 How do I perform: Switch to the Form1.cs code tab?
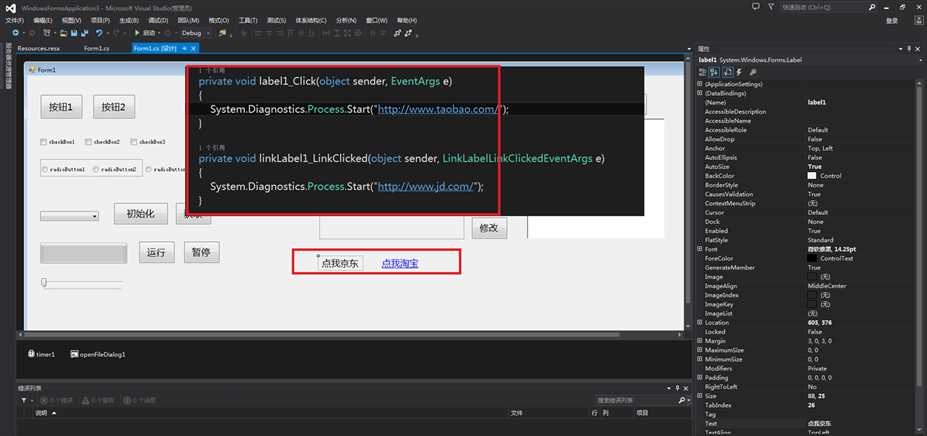[x=96, y=49]
